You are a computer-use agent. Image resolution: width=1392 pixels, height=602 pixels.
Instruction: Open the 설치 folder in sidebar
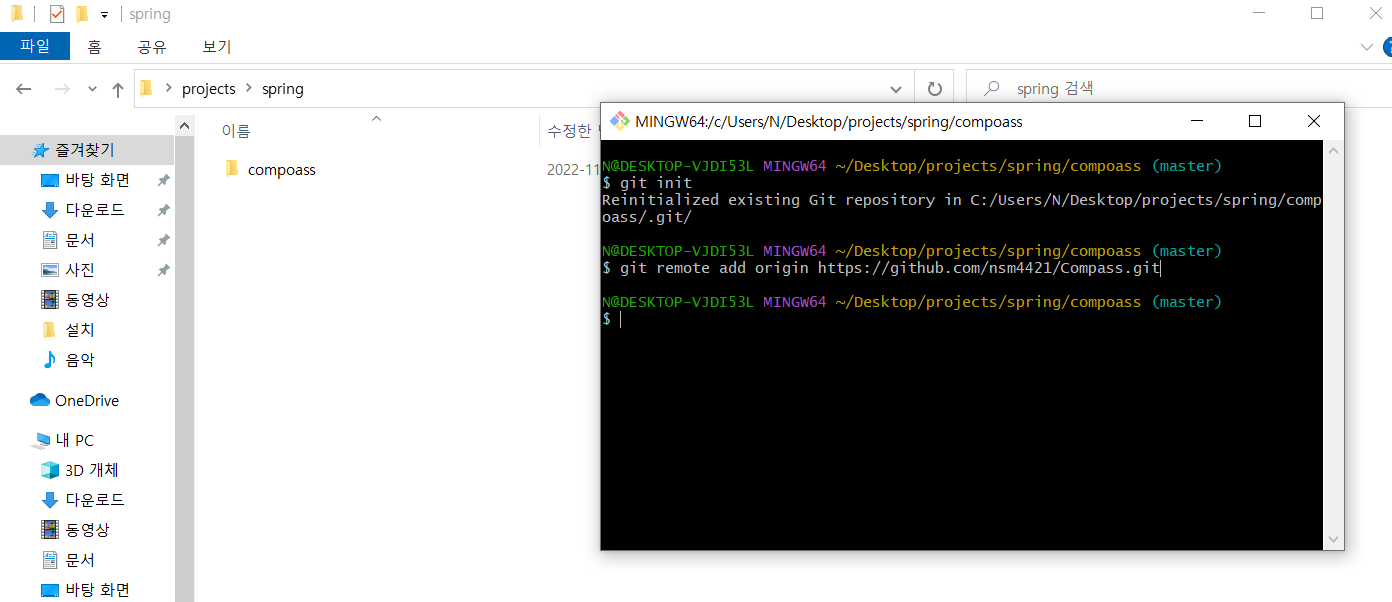tap(80, 330)
